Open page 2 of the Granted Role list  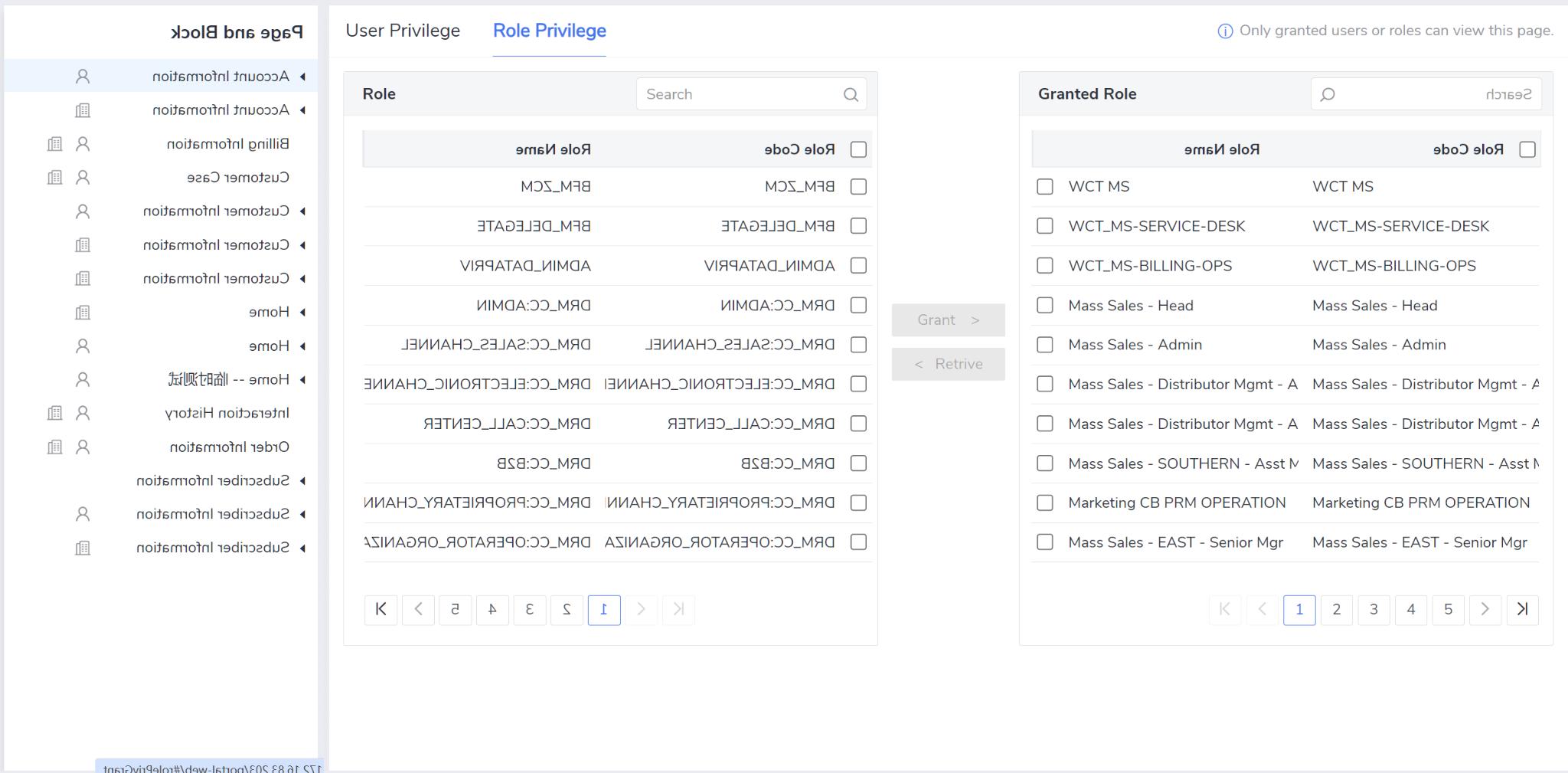[1336, 610]
